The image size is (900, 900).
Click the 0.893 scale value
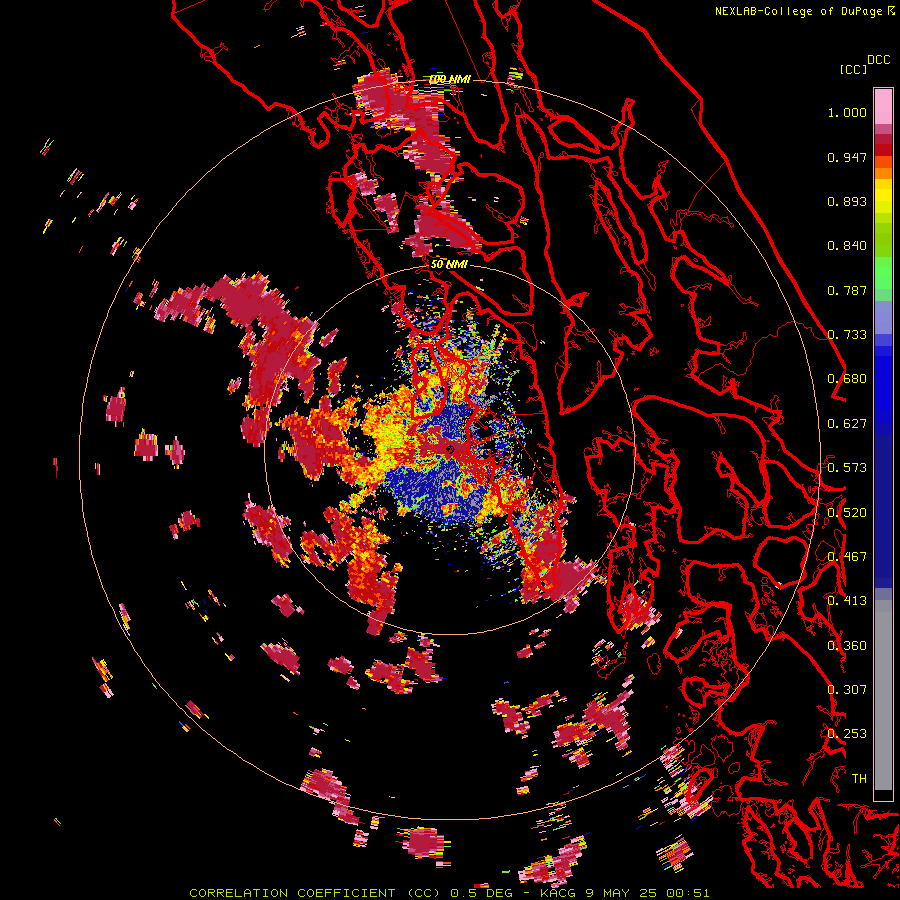point(847,201)
